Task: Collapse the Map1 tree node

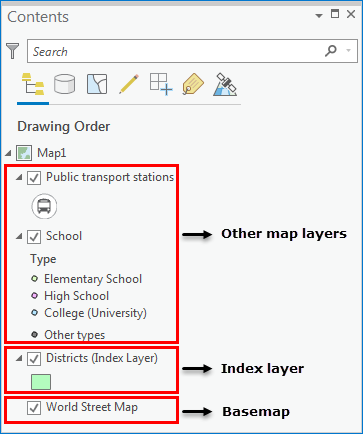Action: click(x=8, y=153)
